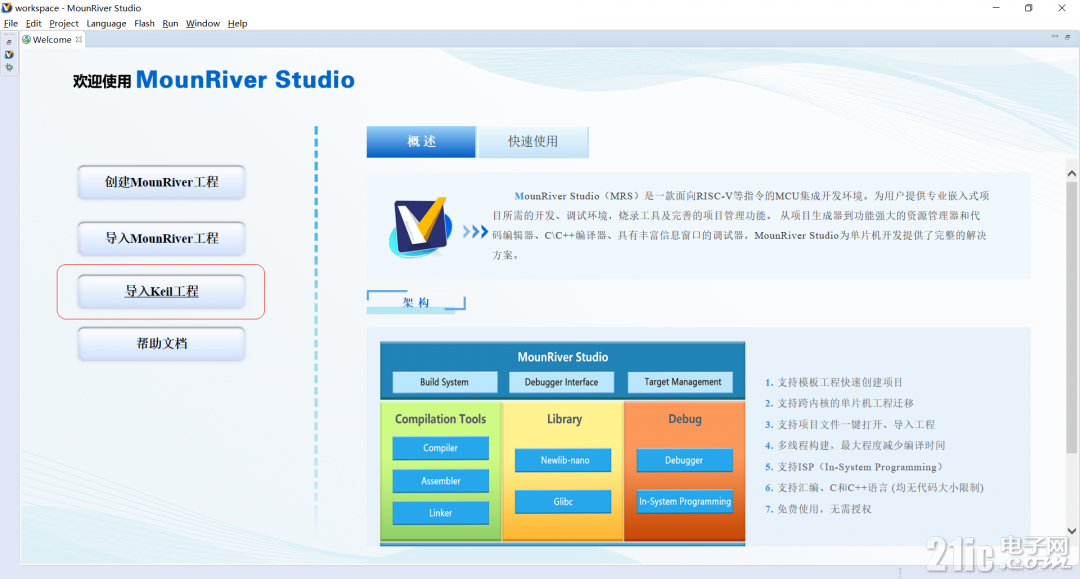Open the Project menu
Screen dimensions: 1080x579
(x=64, y=23)
